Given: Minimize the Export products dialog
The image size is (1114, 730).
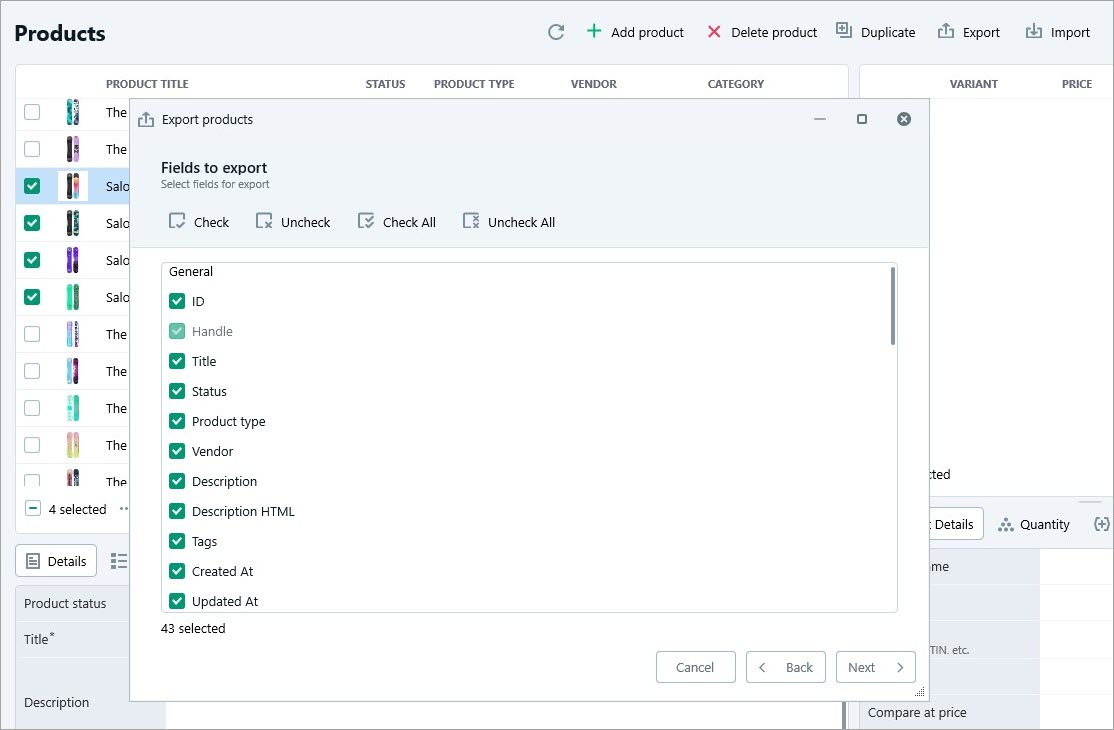Looking at the screenshot, I should click(820, 119).
